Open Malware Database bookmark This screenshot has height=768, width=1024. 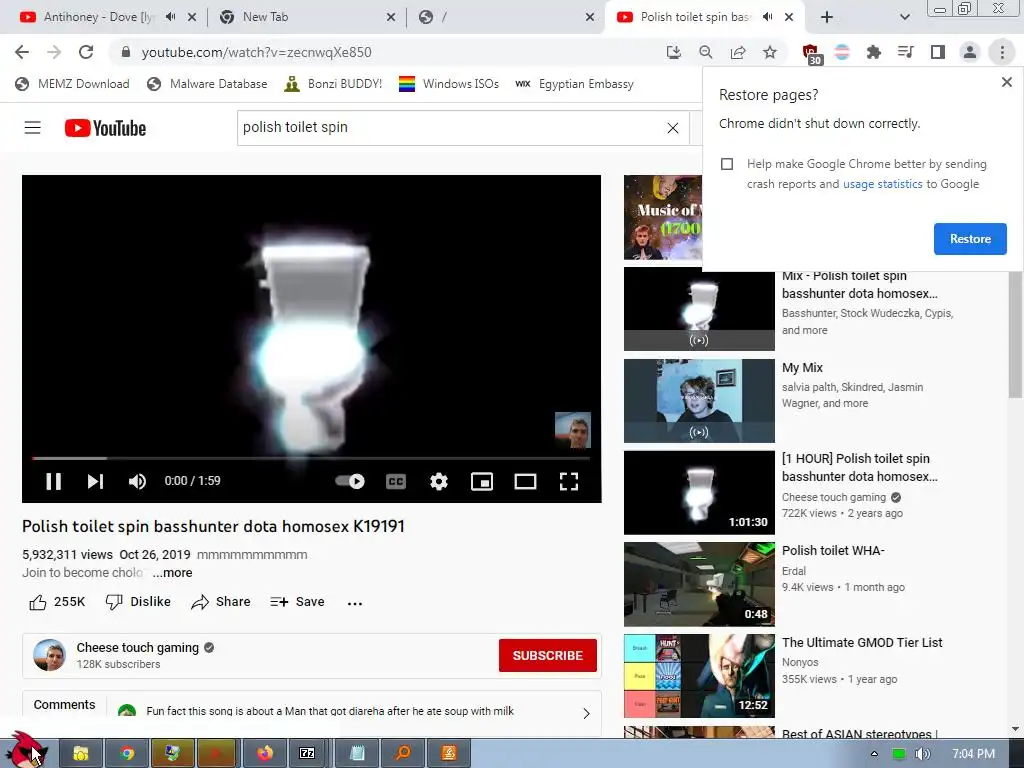(208, 84)
